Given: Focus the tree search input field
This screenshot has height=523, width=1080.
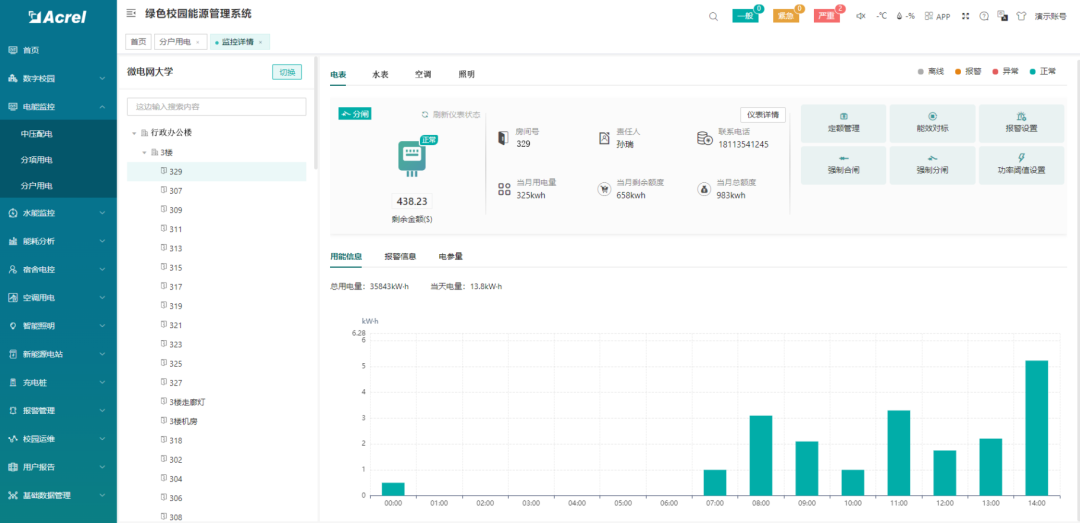Looking at the screenshot, I should point(216,107).
